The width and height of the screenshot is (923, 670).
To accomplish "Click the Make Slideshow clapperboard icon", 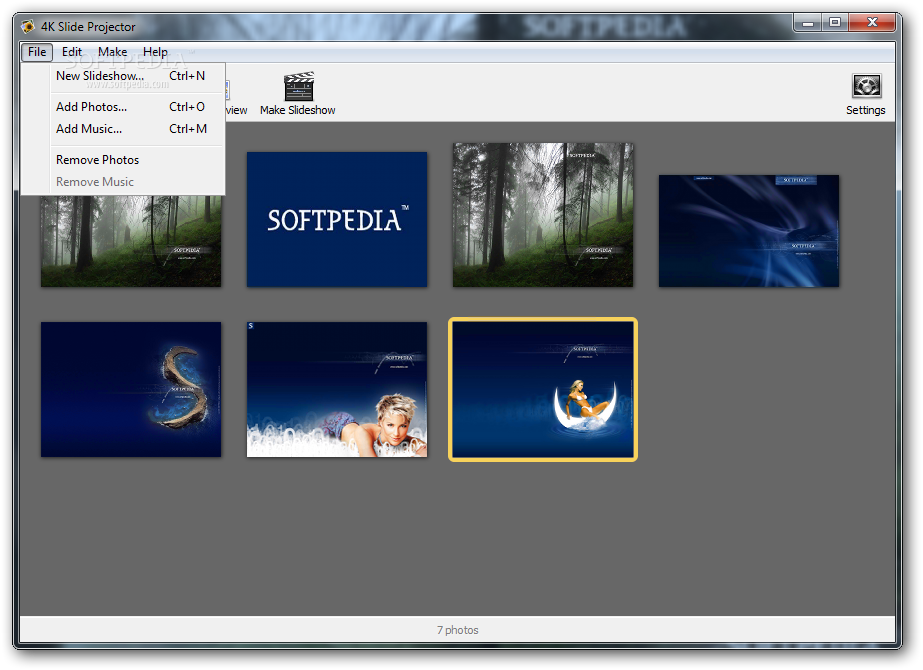I will [298, 87].
